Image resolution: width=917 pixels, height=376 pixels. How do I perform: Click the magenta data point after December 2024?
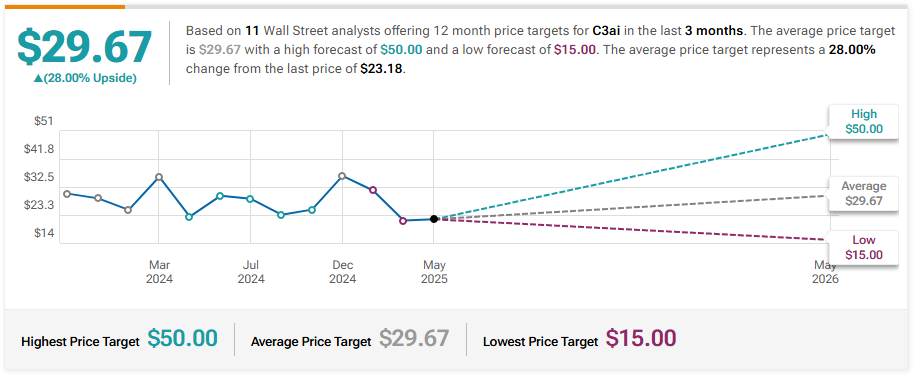(x=373, y=190)
